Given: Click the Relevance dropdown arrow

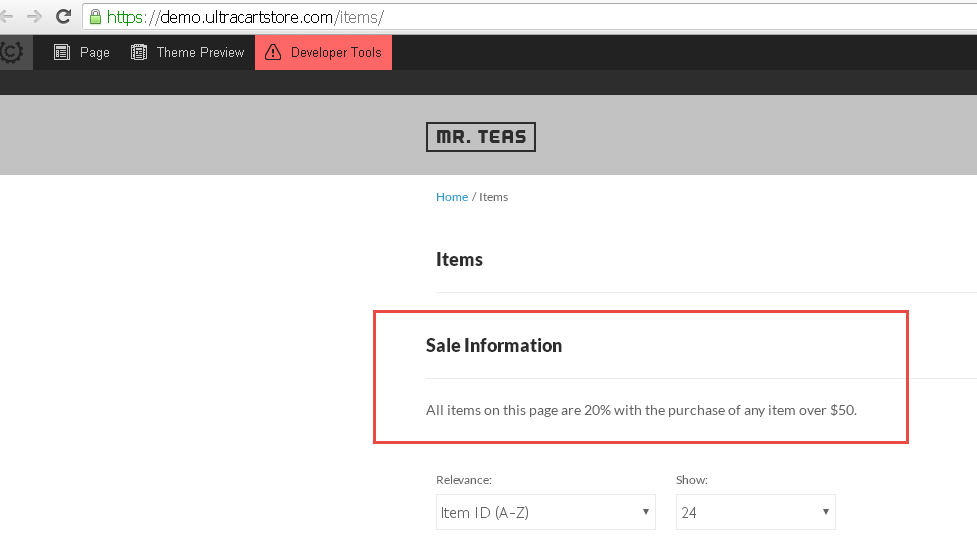Looking at the screenshot, I should pos(646,511).
